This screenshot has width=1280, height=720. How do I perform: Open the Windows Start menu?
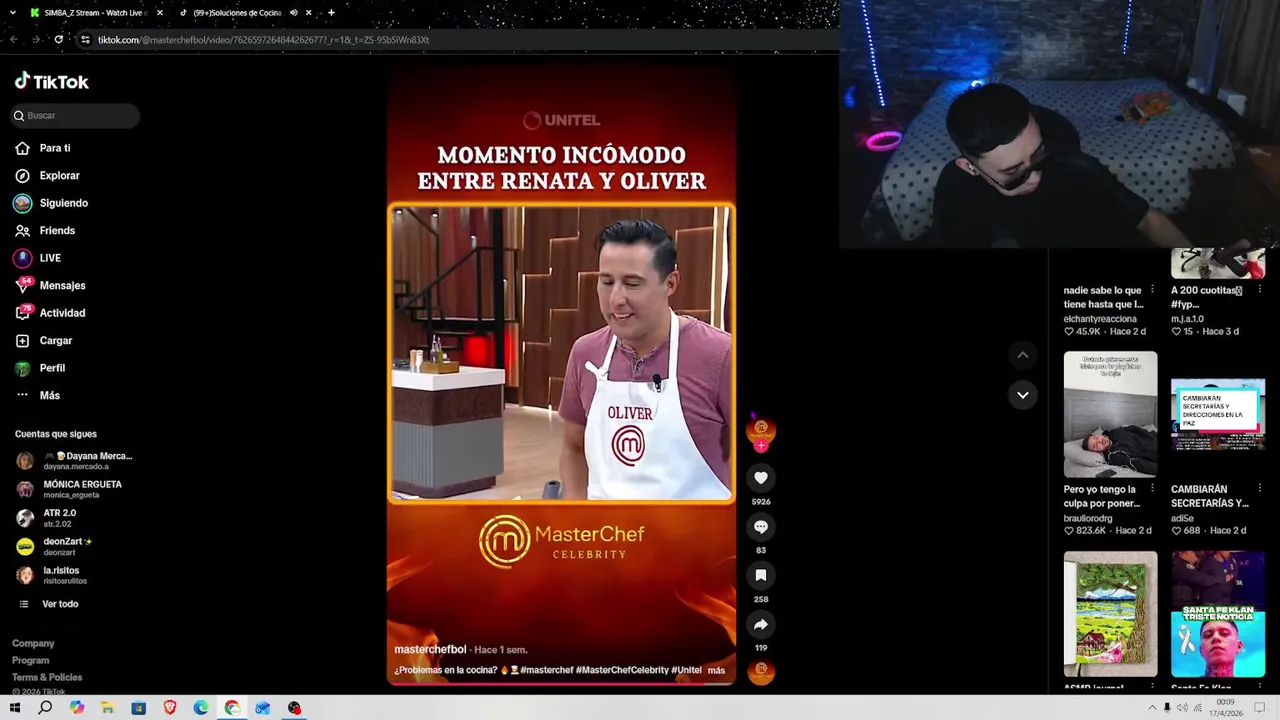click(15, 708)
